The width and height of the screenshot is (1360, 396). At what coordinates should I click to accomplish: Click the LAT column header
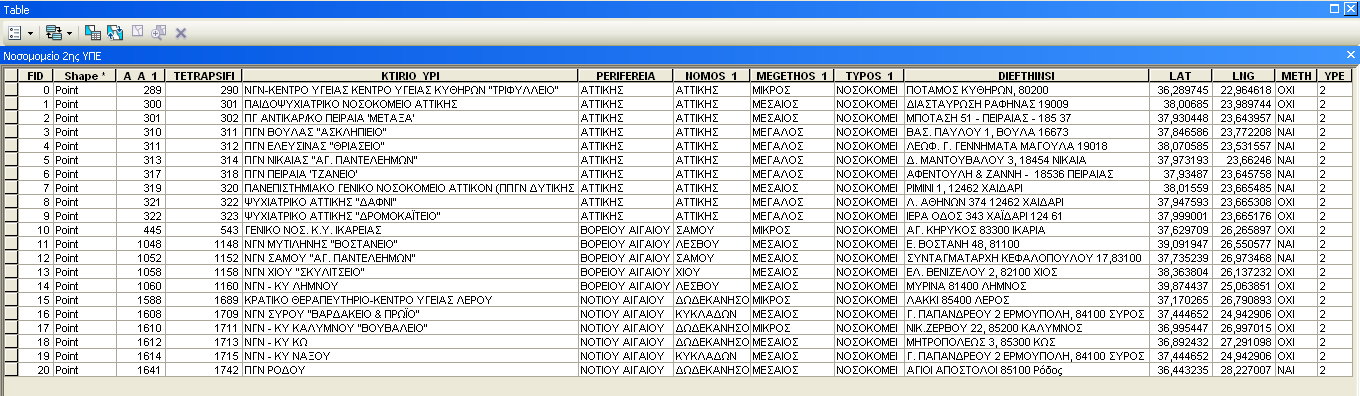tap(1180, 76)
